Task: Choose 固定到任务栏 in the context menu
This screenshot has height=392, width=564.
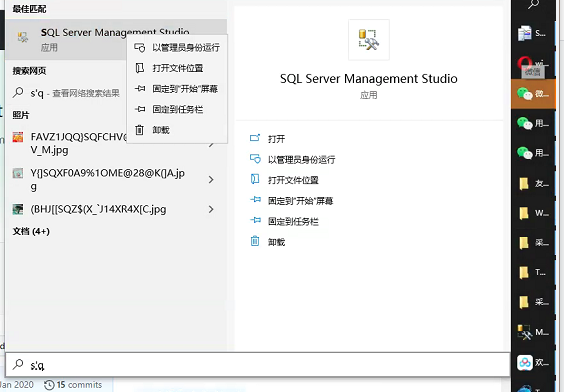Action: pyautogui.click(x=177, y=109)
